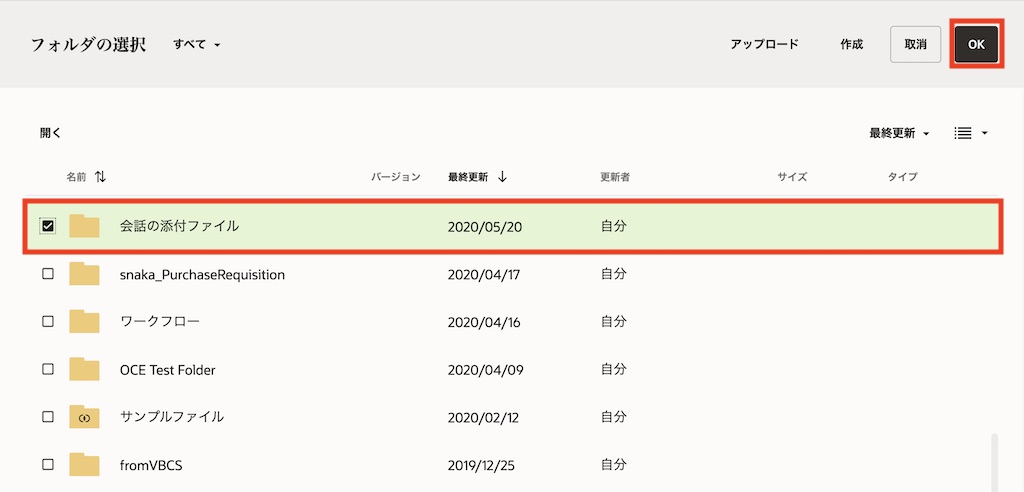Click the ワークフロー folder icon
Screen dimensions: 1024x492
point(84,322)
